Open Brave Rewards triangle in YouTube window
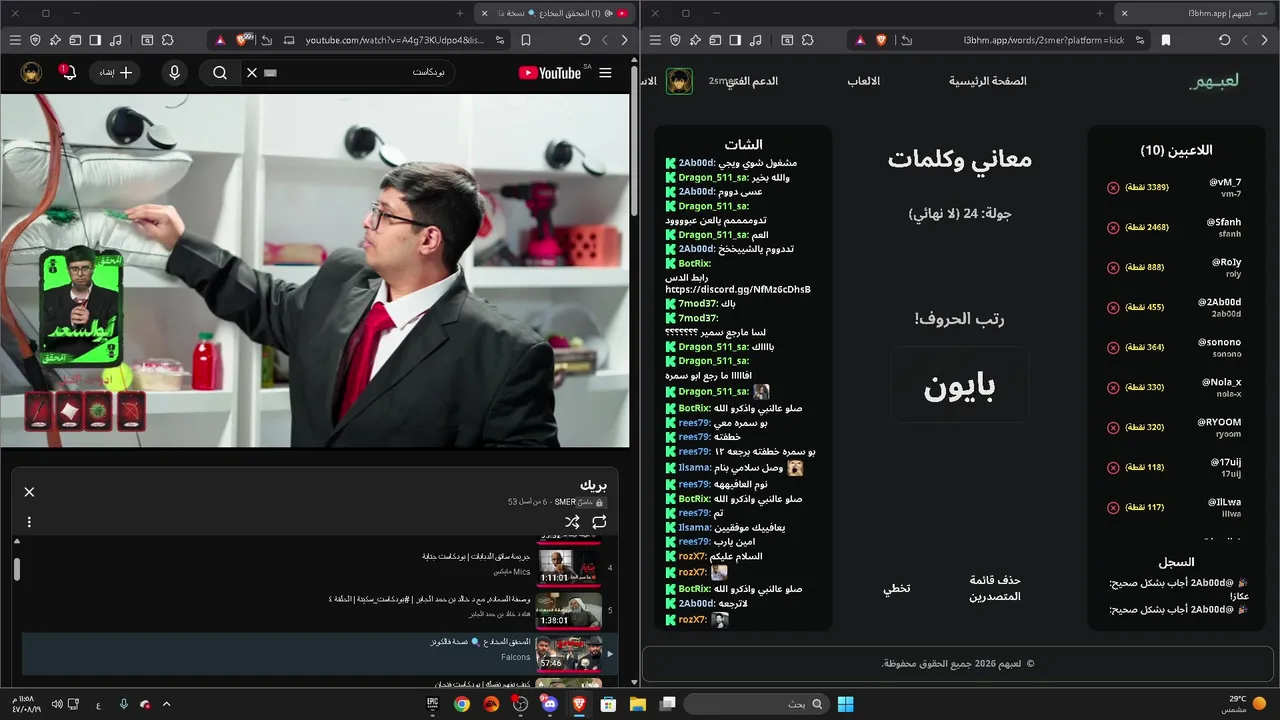 [x=220, y=40]
